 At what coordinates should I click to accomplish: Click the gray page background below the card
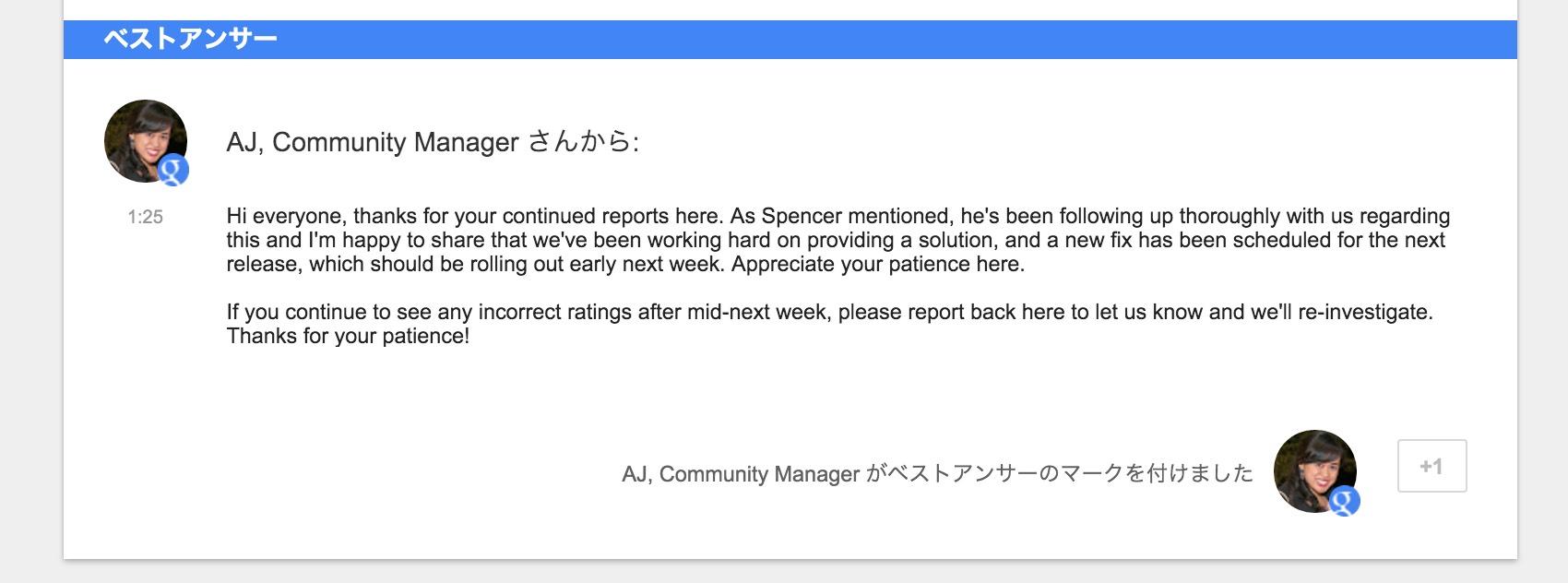784,572
